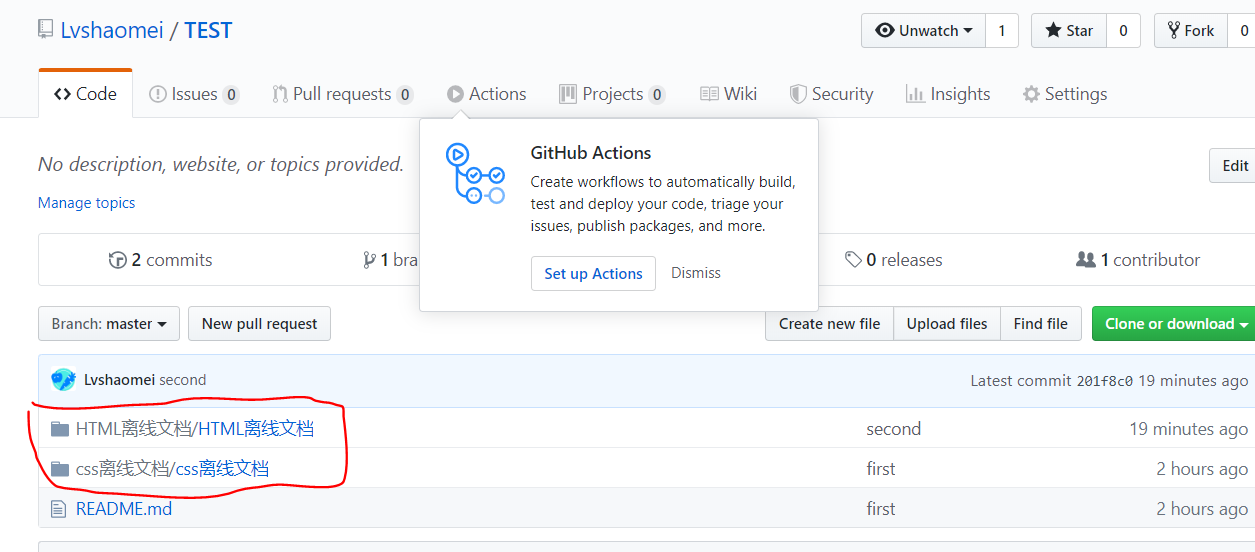Open the latest commit message "second"
Image resolution: width=1255 pixels, height=552 pixels.
(x=183, y=380)
